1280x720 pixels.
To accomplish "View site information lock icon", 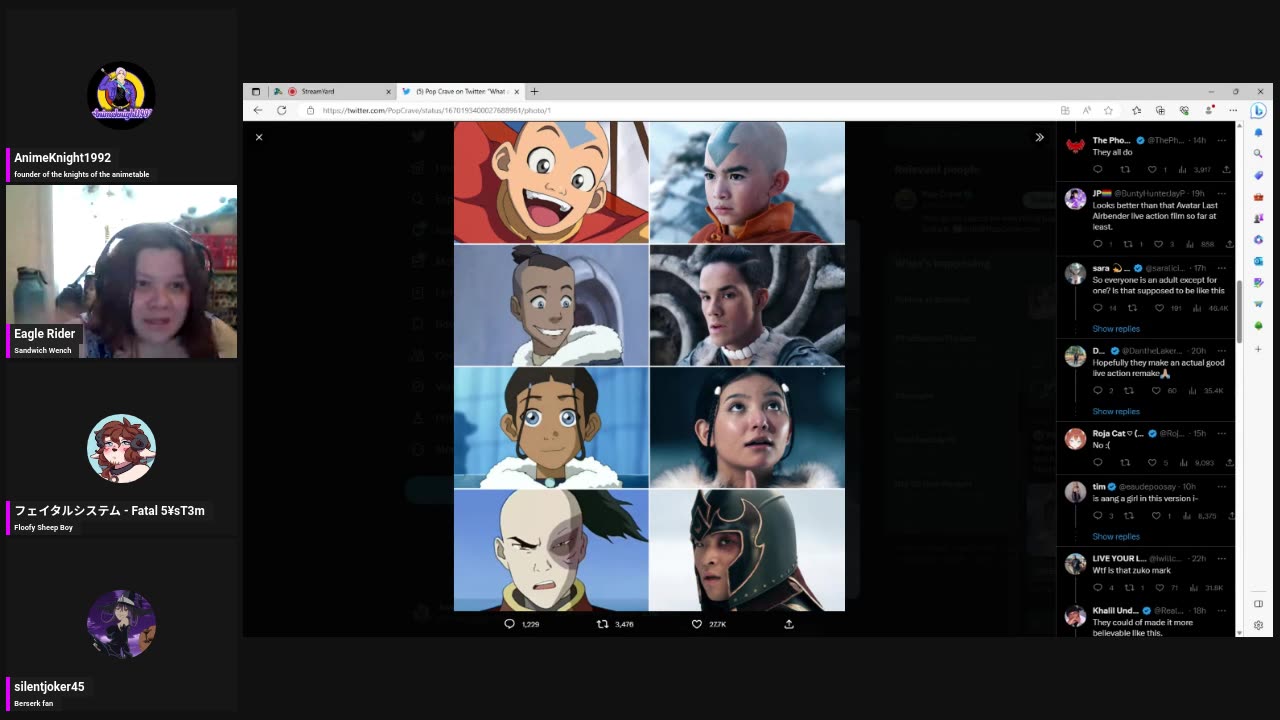I will [310, 110].
